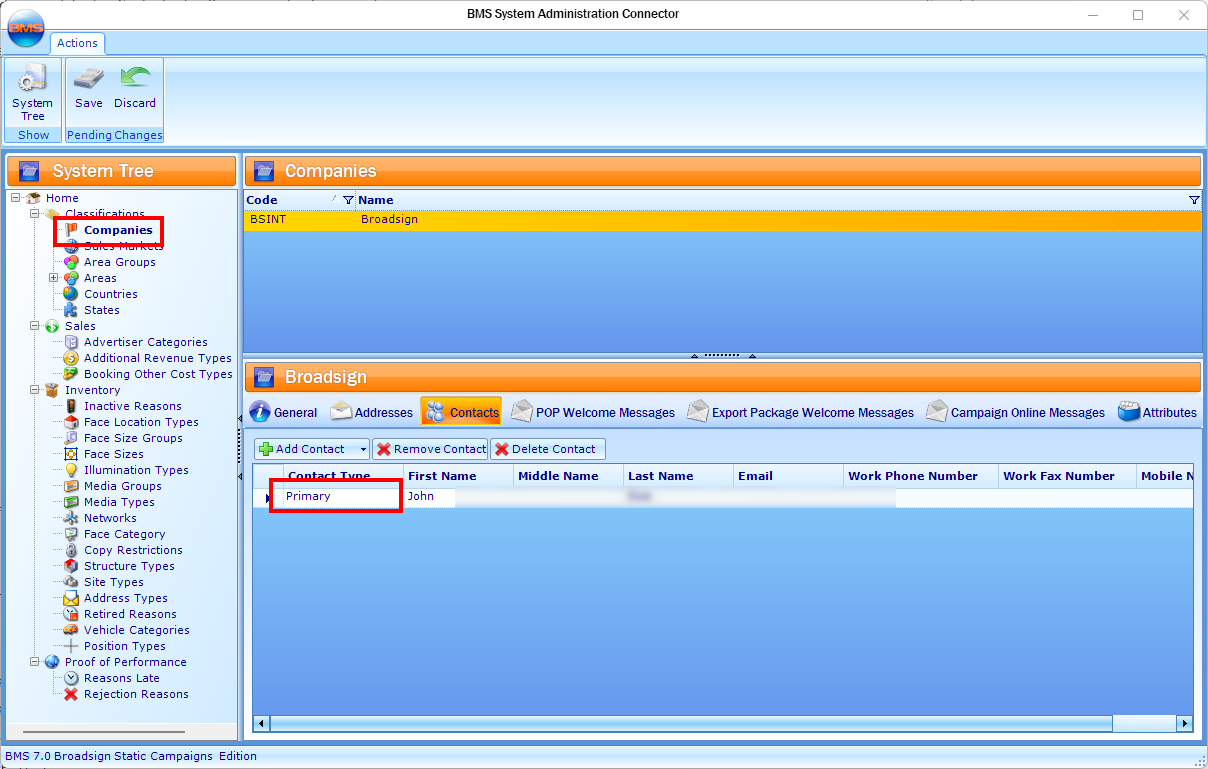Viewport: 1208px width, 769px height.
Task: Click the contacts grid horizontal scrollbar
Action: [691, 723]
